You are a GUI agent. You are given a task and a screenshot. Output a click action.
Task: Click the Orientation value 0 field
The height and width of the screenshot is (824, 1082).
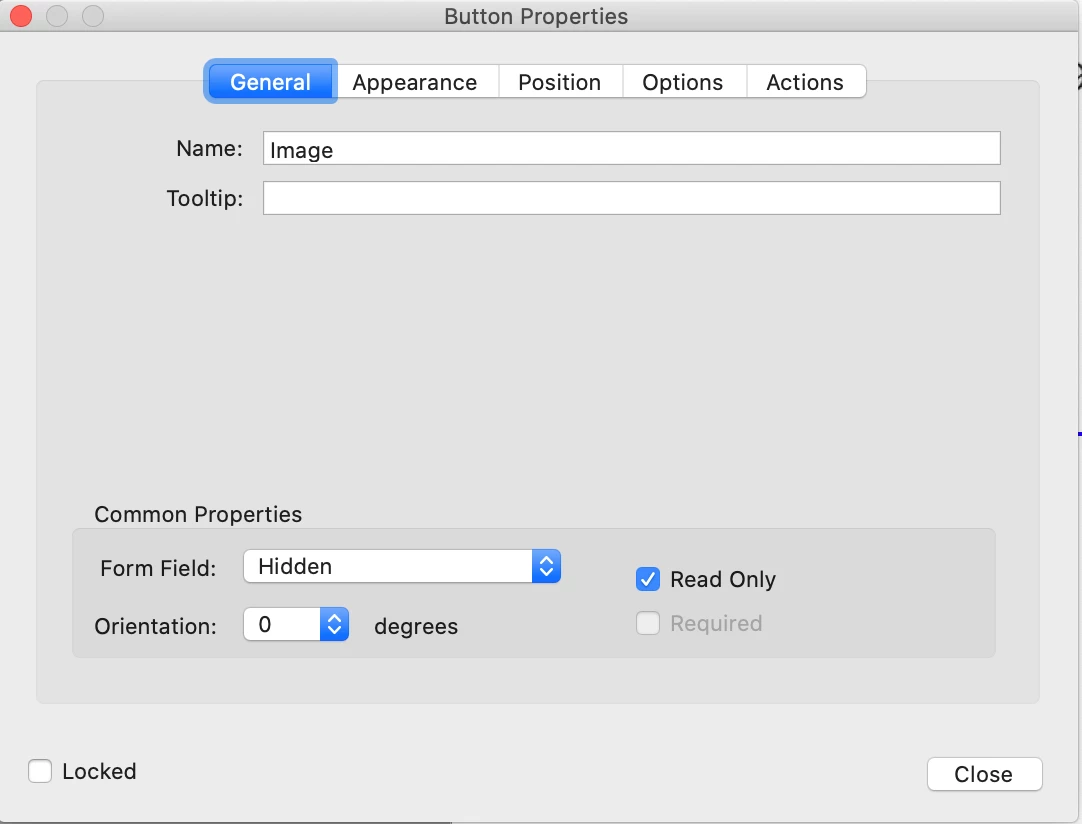[x=282, y=625]
